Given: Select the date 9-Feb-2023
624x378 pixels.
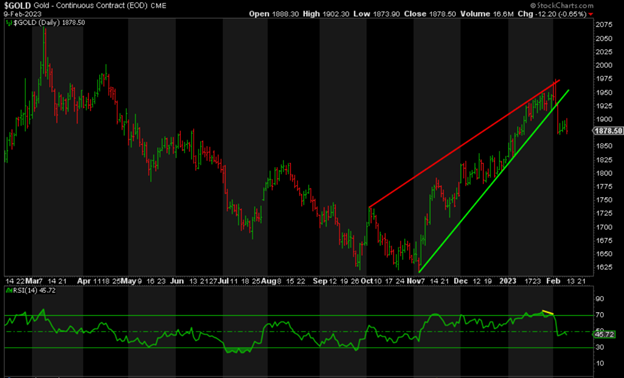Looking at the screenshot, I should coord(23,14).
